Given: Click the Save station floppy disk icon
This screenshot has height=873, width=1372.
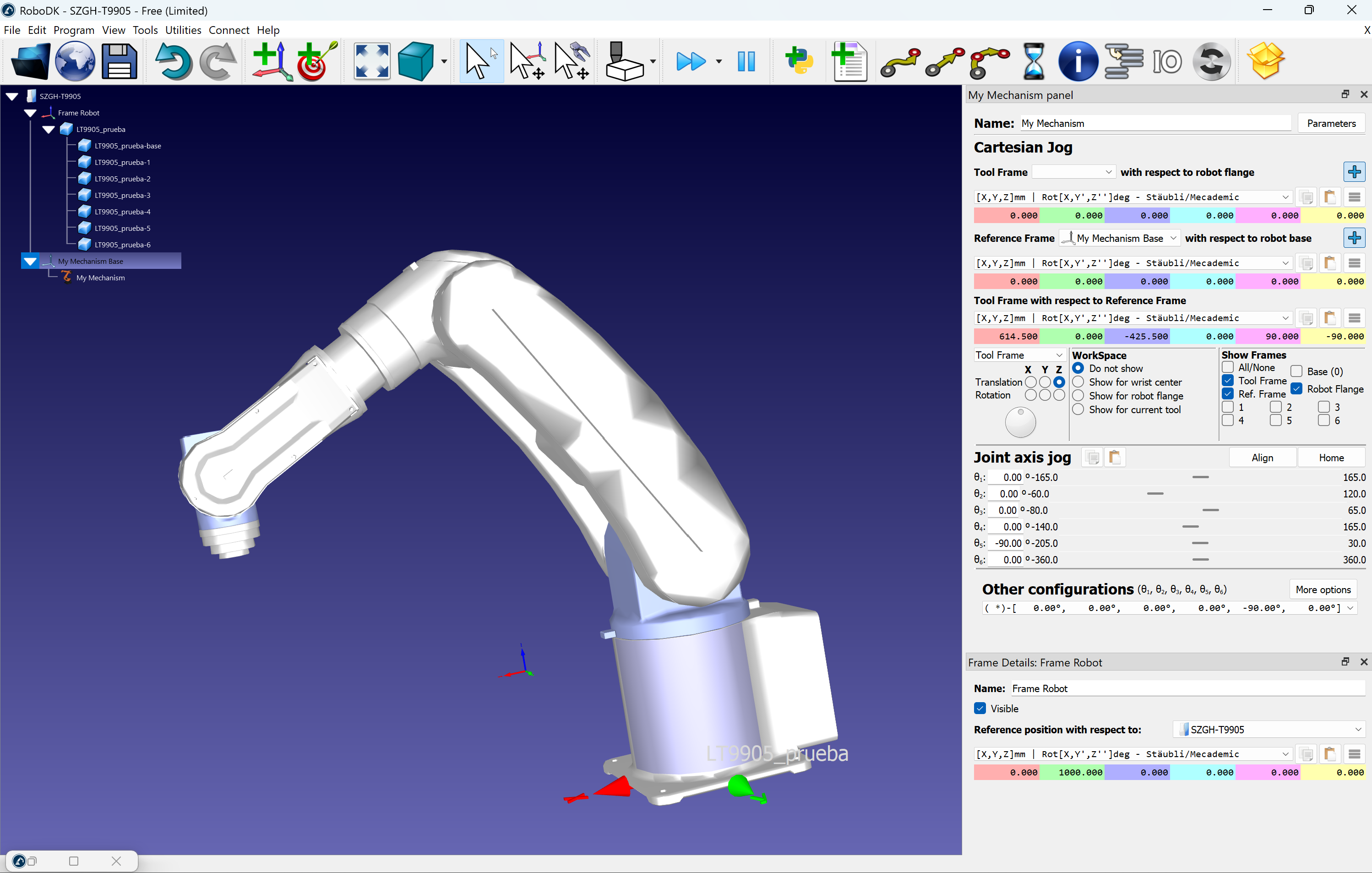Looking at the screenshot, I should coord(119,61).
